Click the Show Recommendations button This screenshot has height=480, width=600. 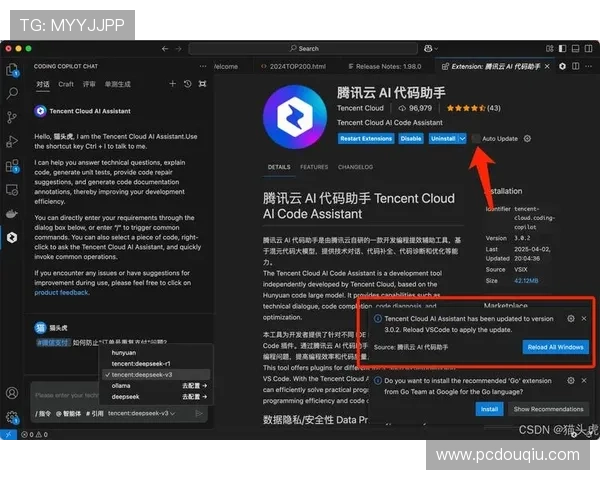(x=548, y=409)
